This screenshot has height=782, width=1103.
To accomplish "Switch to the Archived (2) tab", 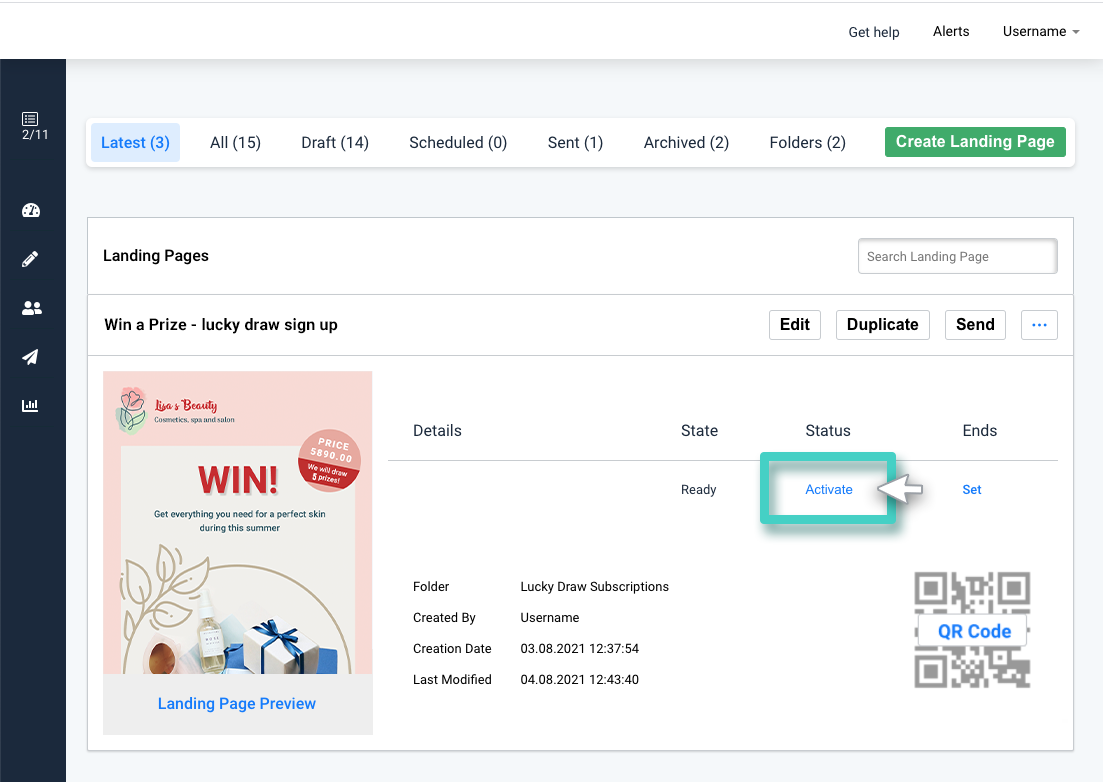I will [x=686, y=143].
